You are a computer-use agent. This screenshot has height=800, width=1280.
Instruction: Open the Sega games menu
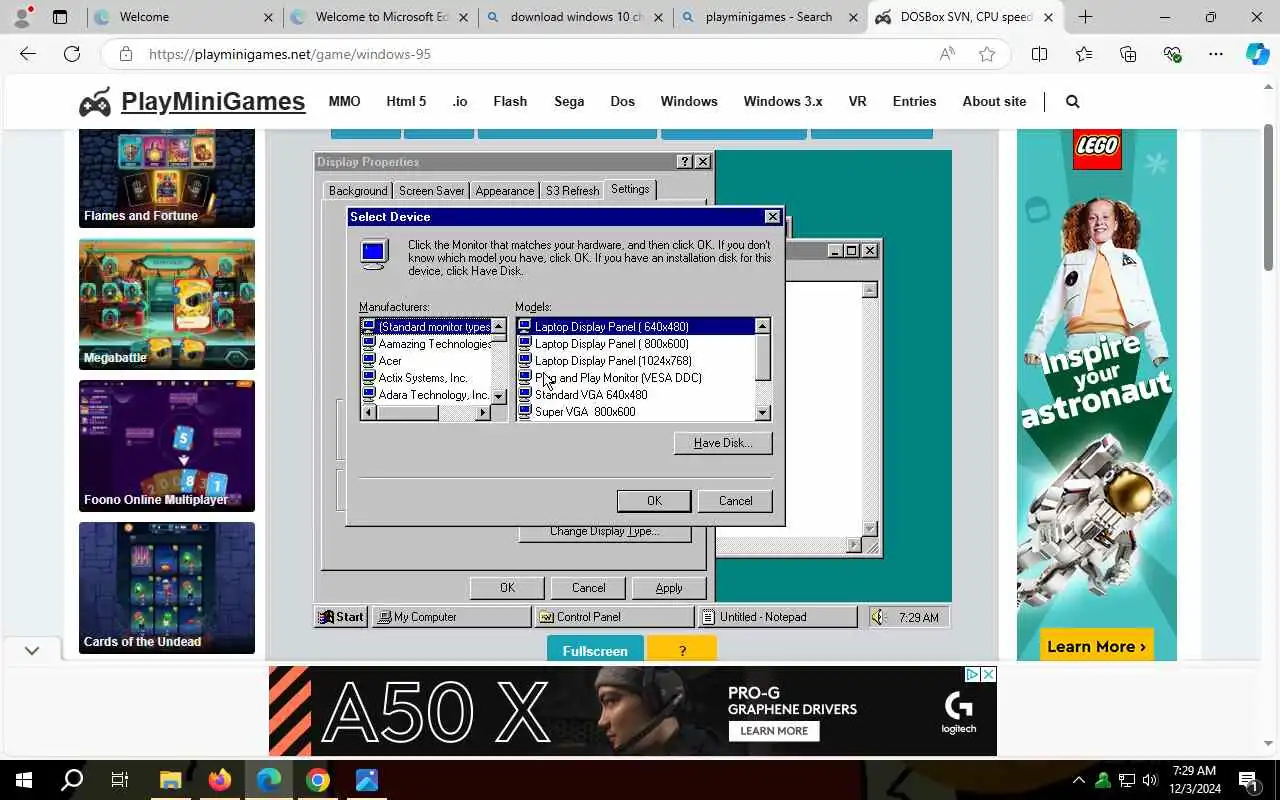tap(569, 101)
